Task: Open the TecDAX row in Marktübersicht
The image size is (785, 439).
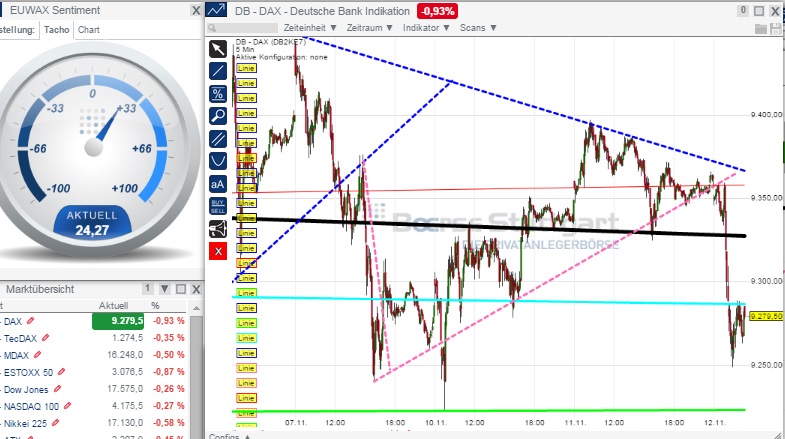Action: (94, 338)
